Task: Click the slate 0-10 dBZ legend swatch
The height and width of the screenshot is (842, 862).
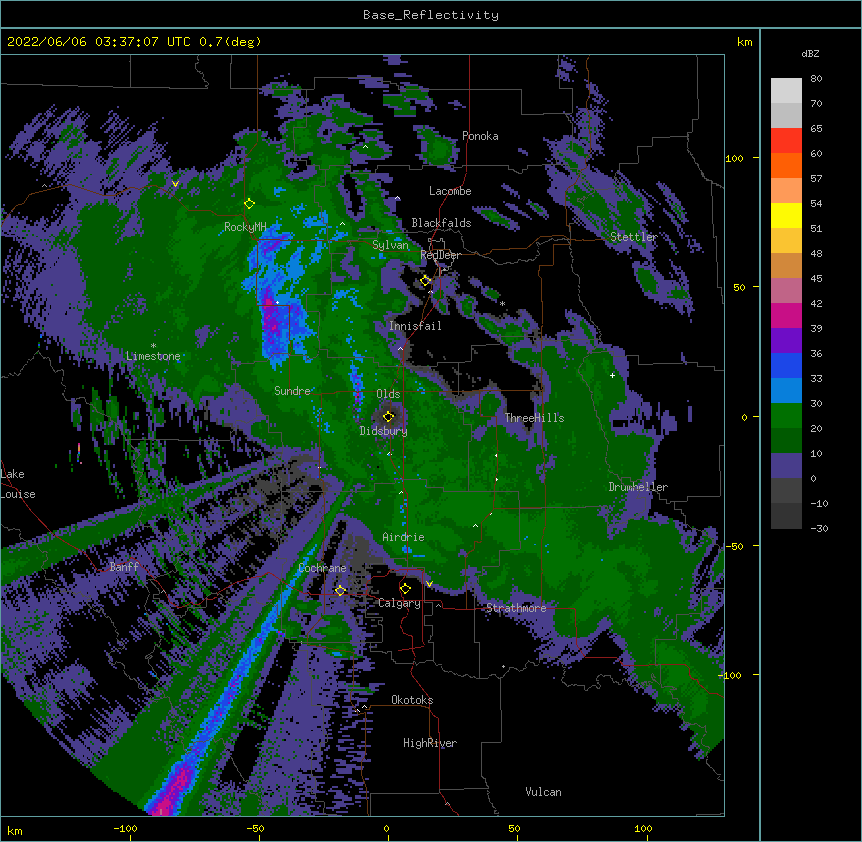Action: [x=786, y=466]
